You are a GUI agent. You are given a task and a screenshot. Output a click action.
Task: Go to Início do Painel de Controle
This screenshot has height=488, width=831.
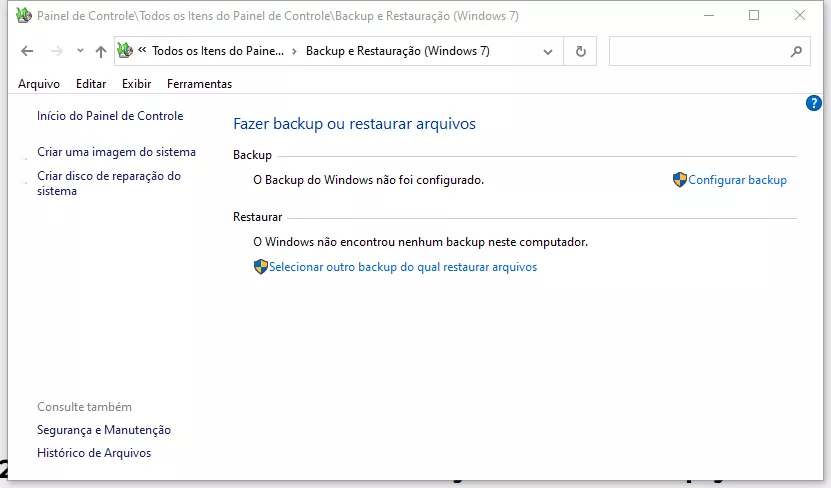pos(110,116)
